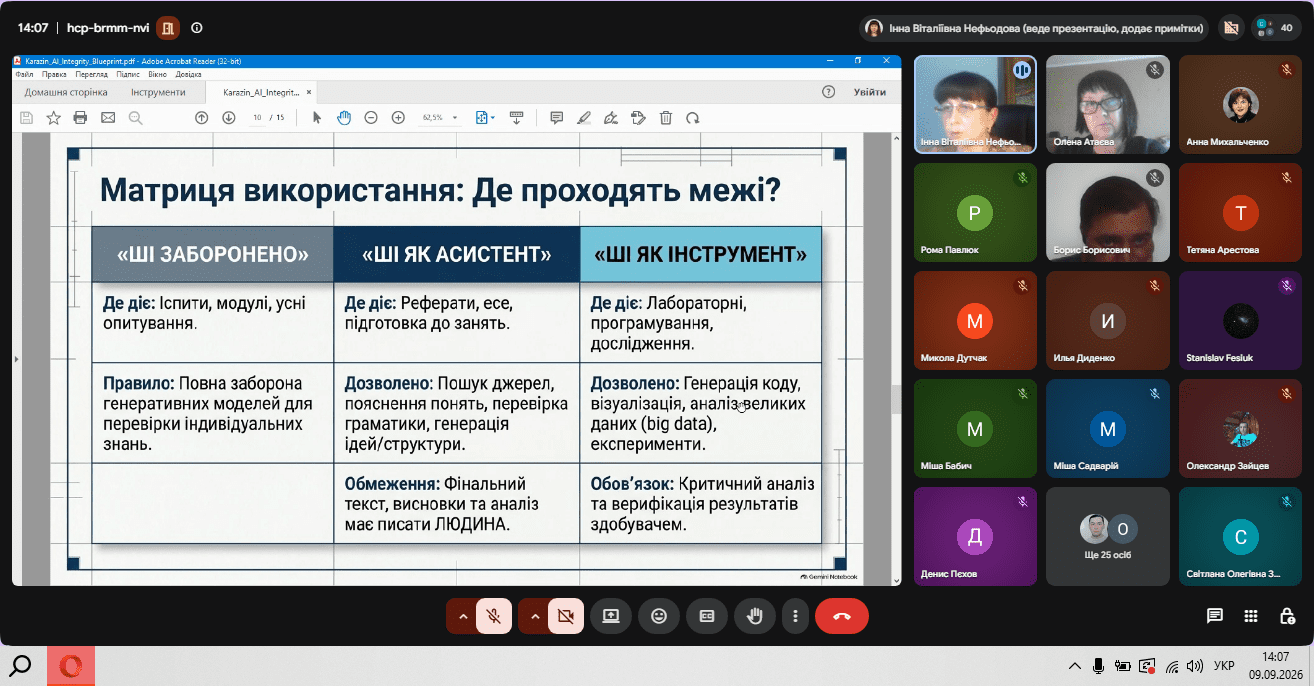Click the page number input field

click(x=257, y=118)
